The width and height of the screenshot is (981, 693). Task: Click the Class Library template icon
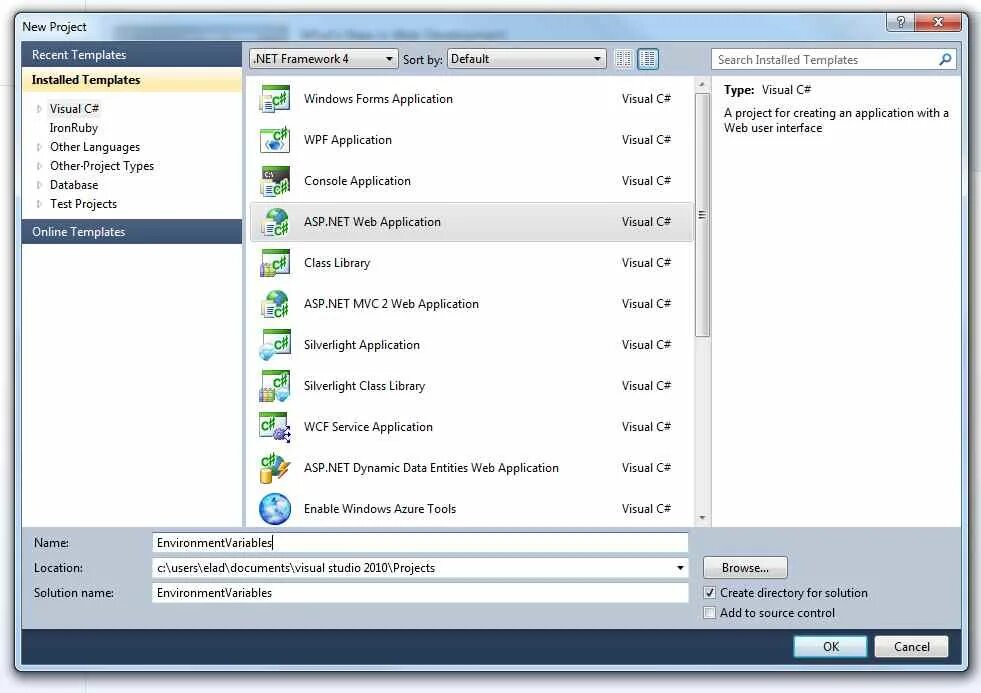(275, 263)
